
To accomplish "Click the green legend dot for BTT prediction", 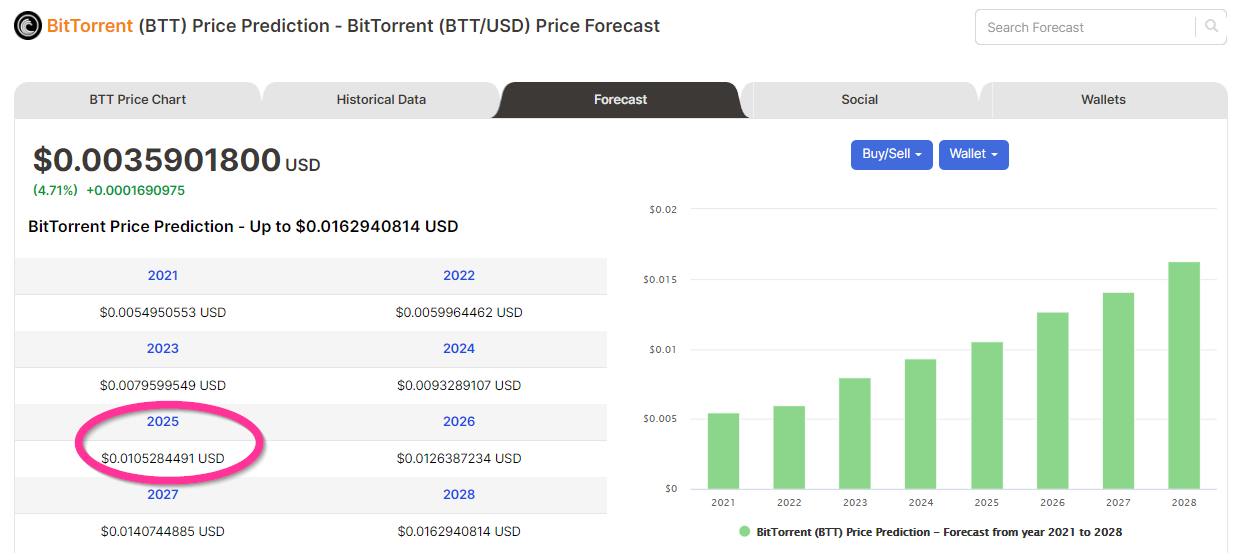I will [744, 532].
